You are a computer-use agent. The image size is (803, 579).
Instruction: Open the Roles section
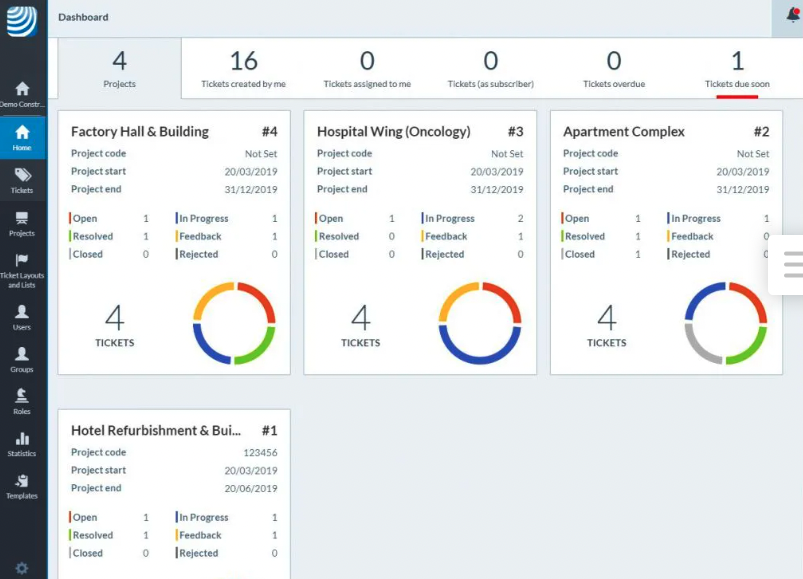pyautogui.click(x=22, y=401)
